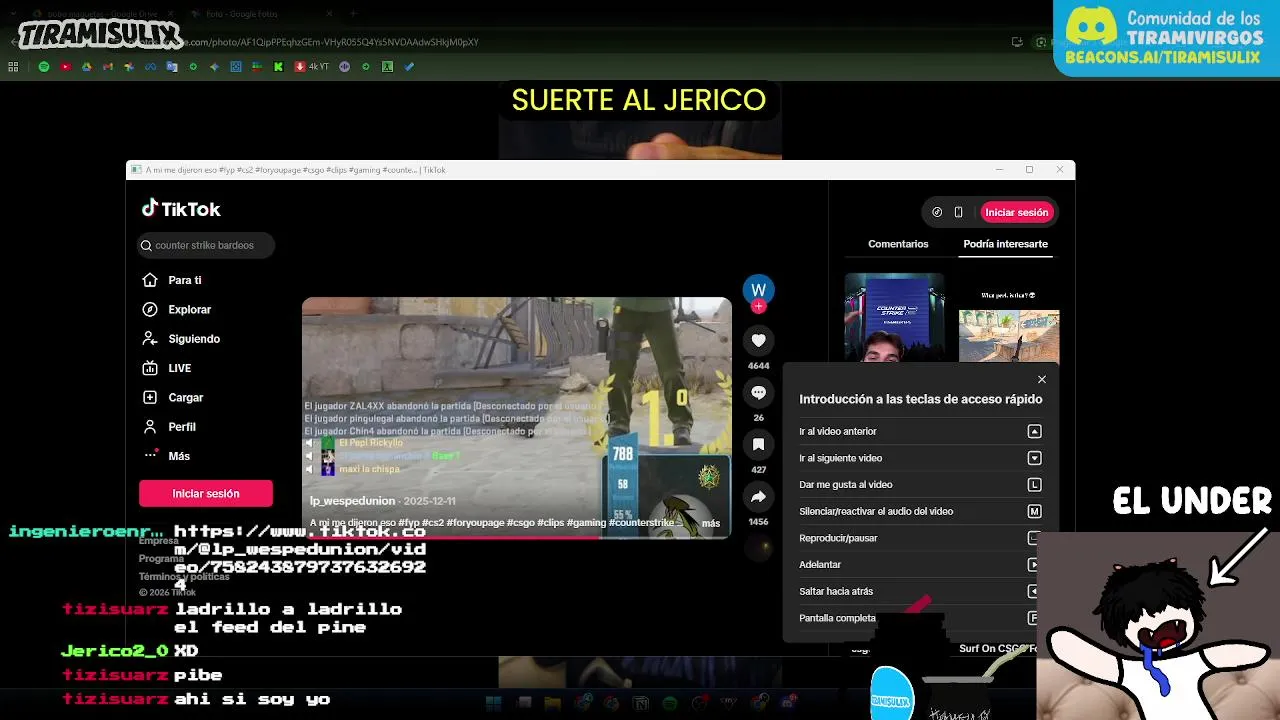Open the W creator avatar

758,289
